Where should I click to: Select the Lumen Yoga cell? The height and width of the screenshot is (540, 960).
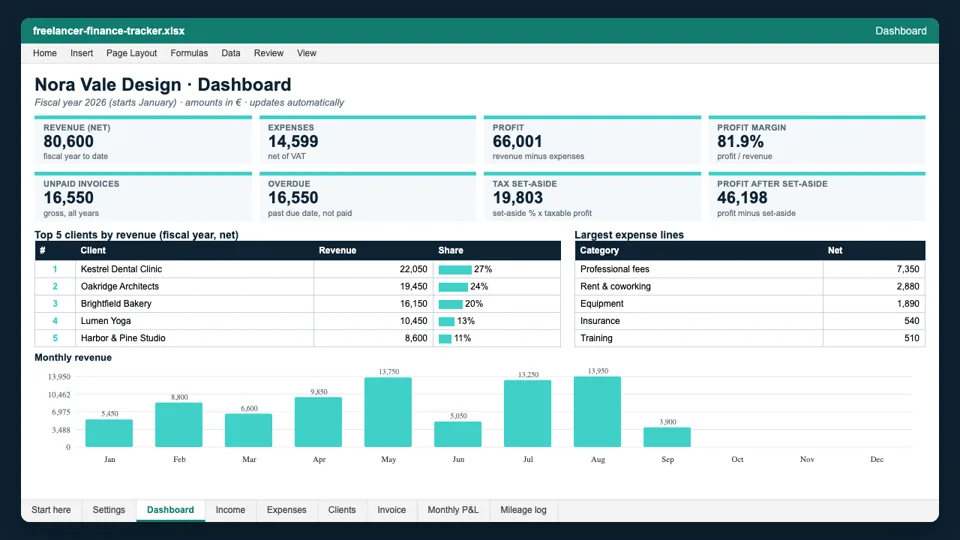(x=195, y=321)
